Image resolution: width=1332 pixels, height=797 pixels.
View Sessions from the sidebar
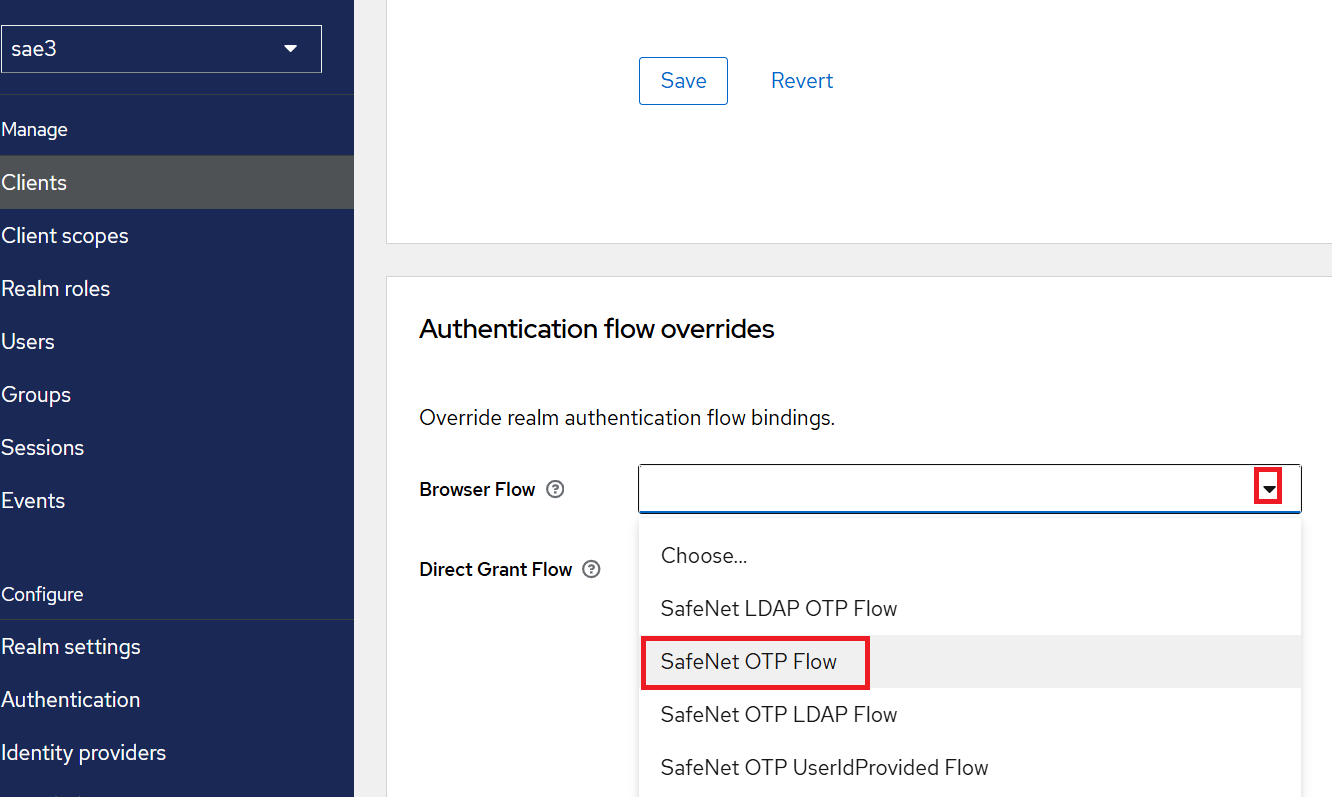[43, 448]
